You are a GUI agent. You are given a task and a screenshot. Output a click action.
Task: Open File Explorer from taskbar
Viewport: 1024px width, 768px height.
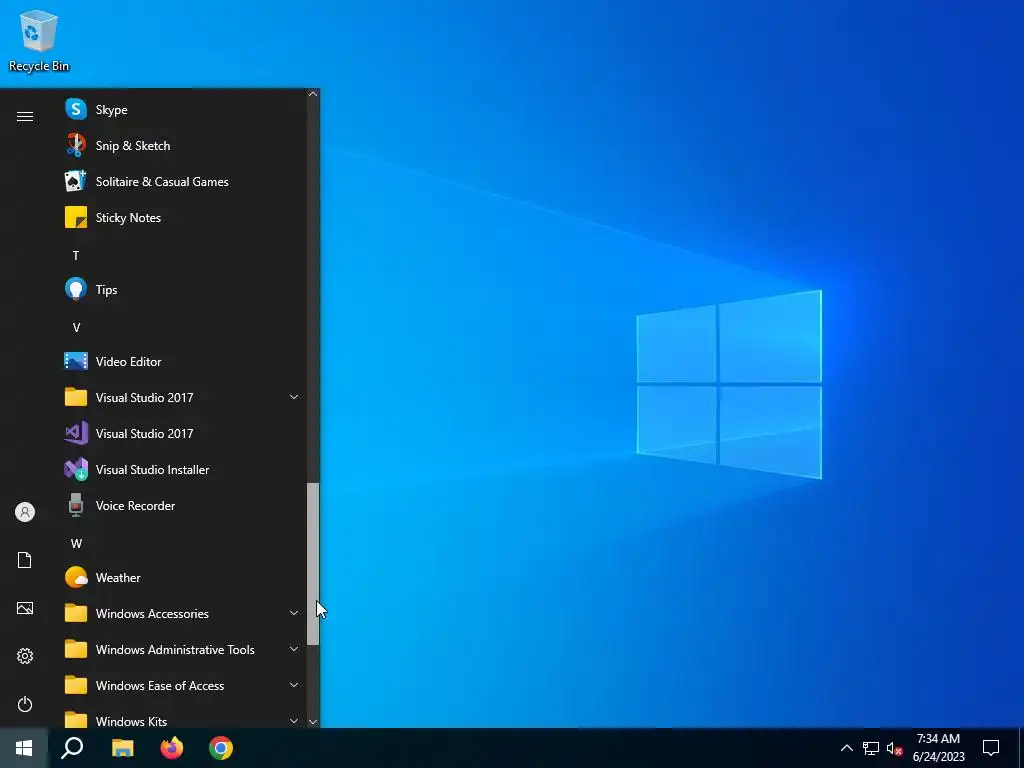122,748
